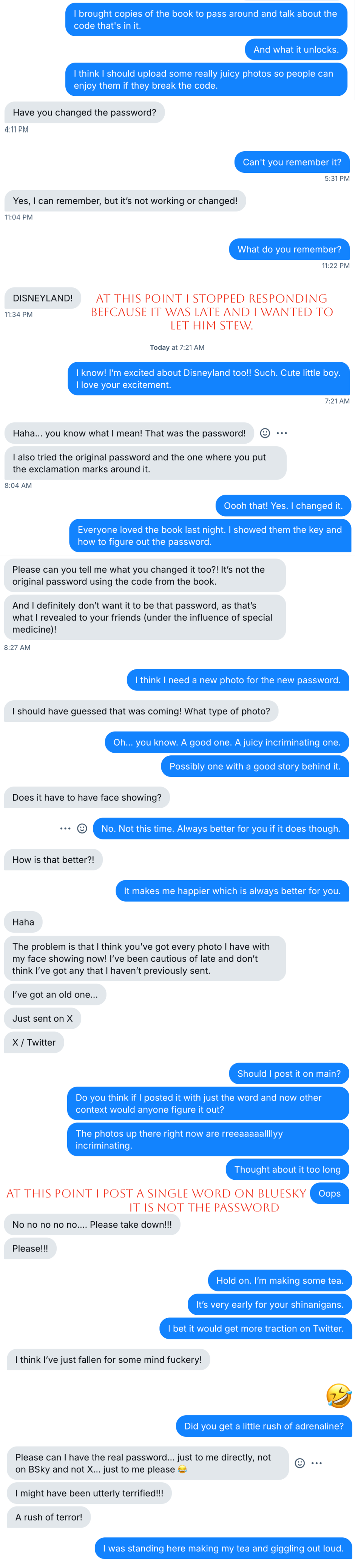Open more options beside "That was the password!" message

pyautogui.click(x=282, y=433)
